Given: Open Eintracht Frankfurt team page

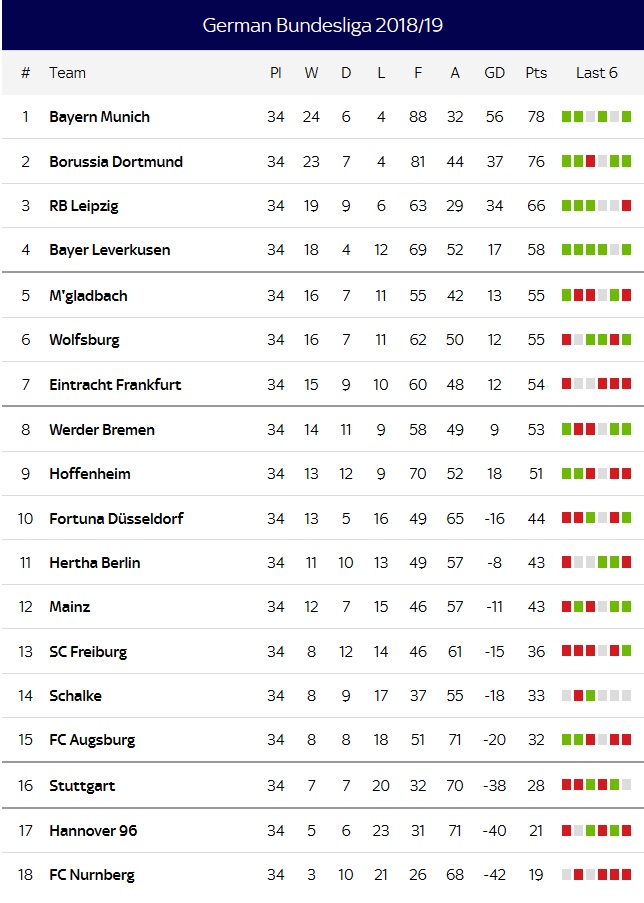Looking at the screenshot, I should click(115, 385).
